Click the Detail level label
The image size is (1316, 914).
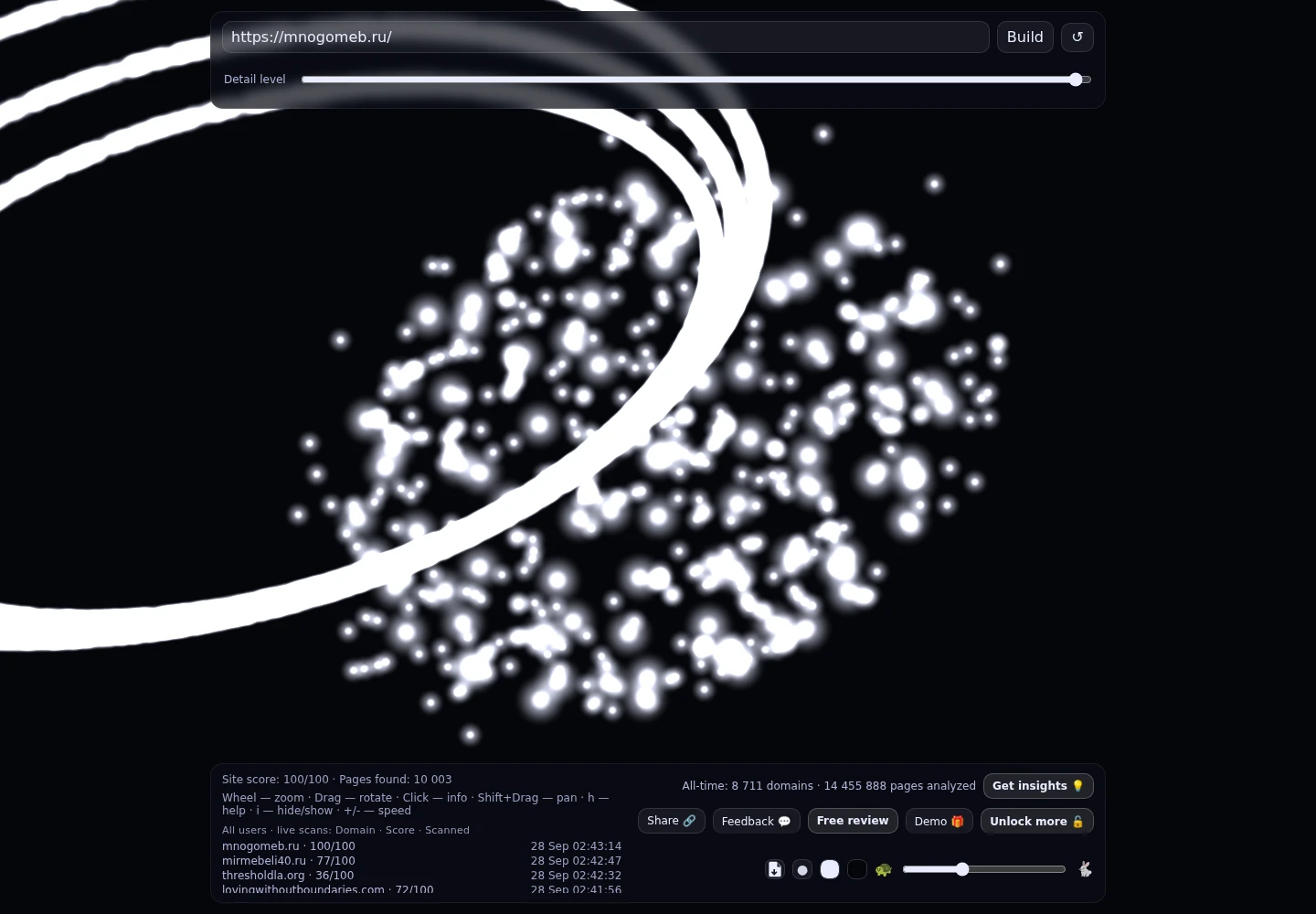pyautogui.click(x=255, y=80)
